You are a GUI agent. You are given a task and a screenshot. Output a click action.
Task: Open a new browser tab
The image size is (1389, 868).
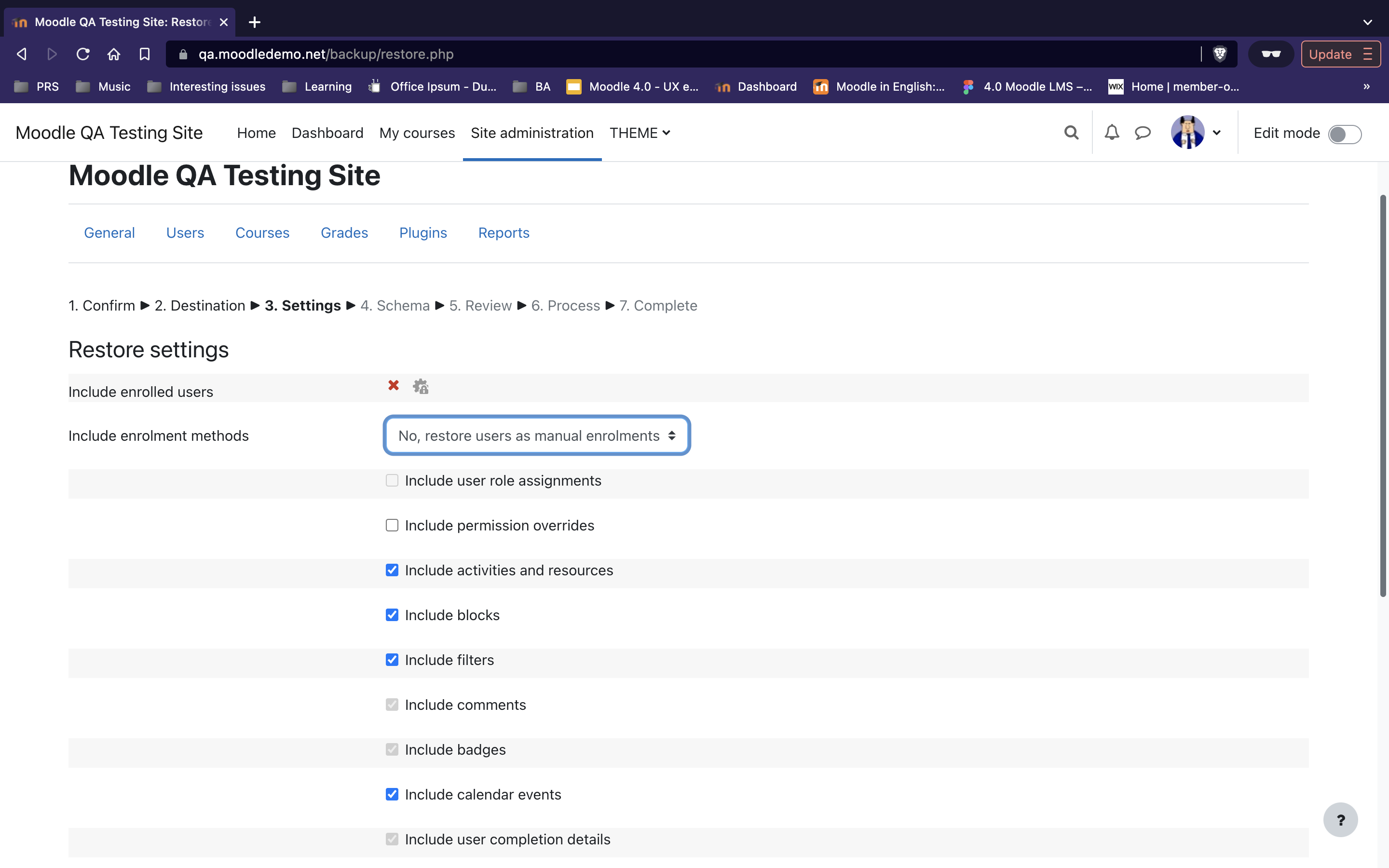255,22
